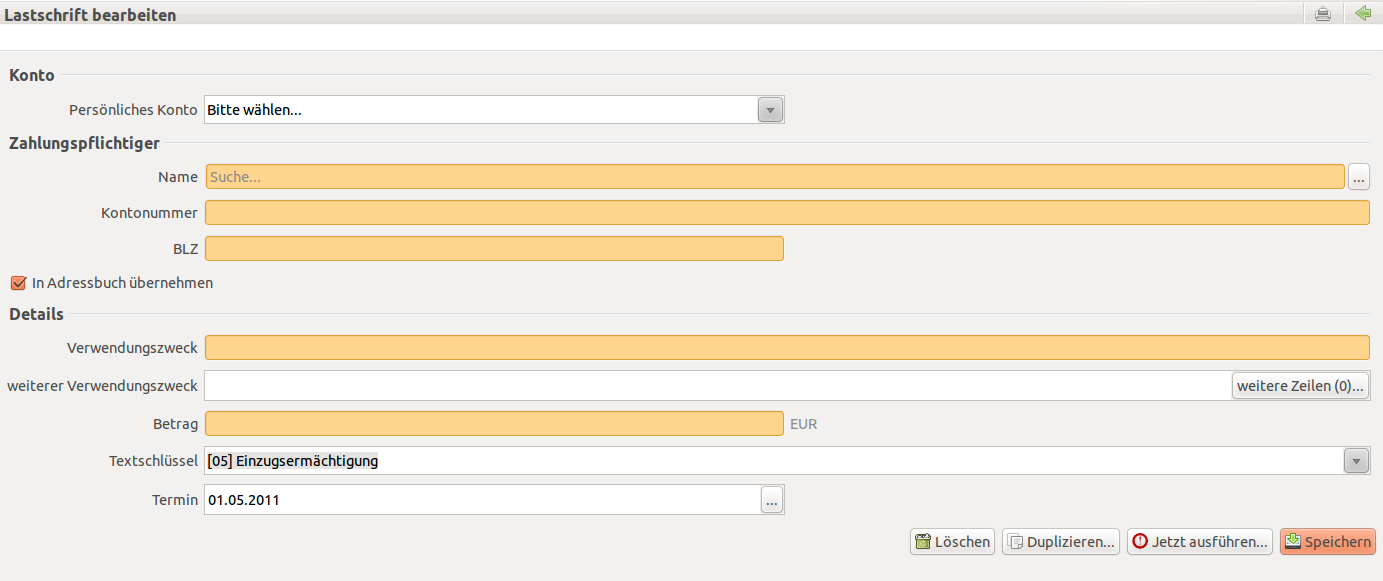This screenshot has height=581, width=1383.
Task: Click into the Name search field
Action: (x=775, y=177)
